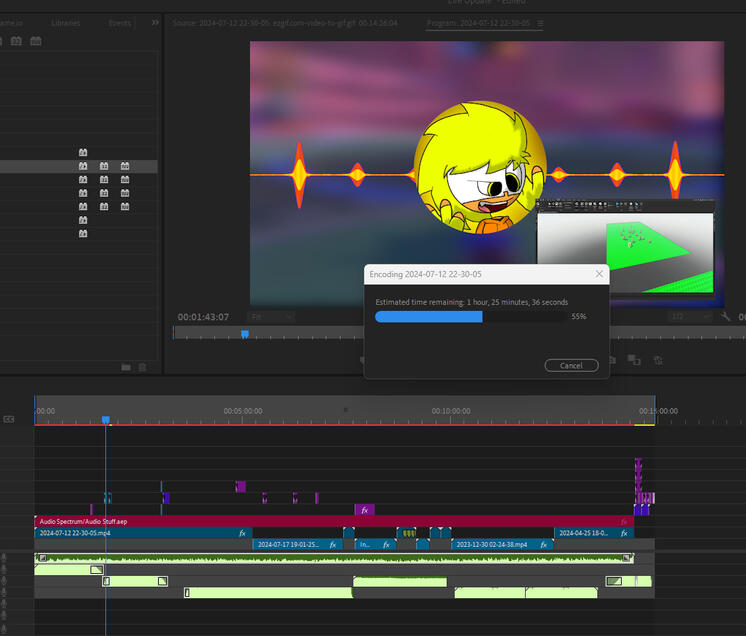
Task: Select the 2023-12-30 02-24-38.mp4 clip
Action: 490,545
